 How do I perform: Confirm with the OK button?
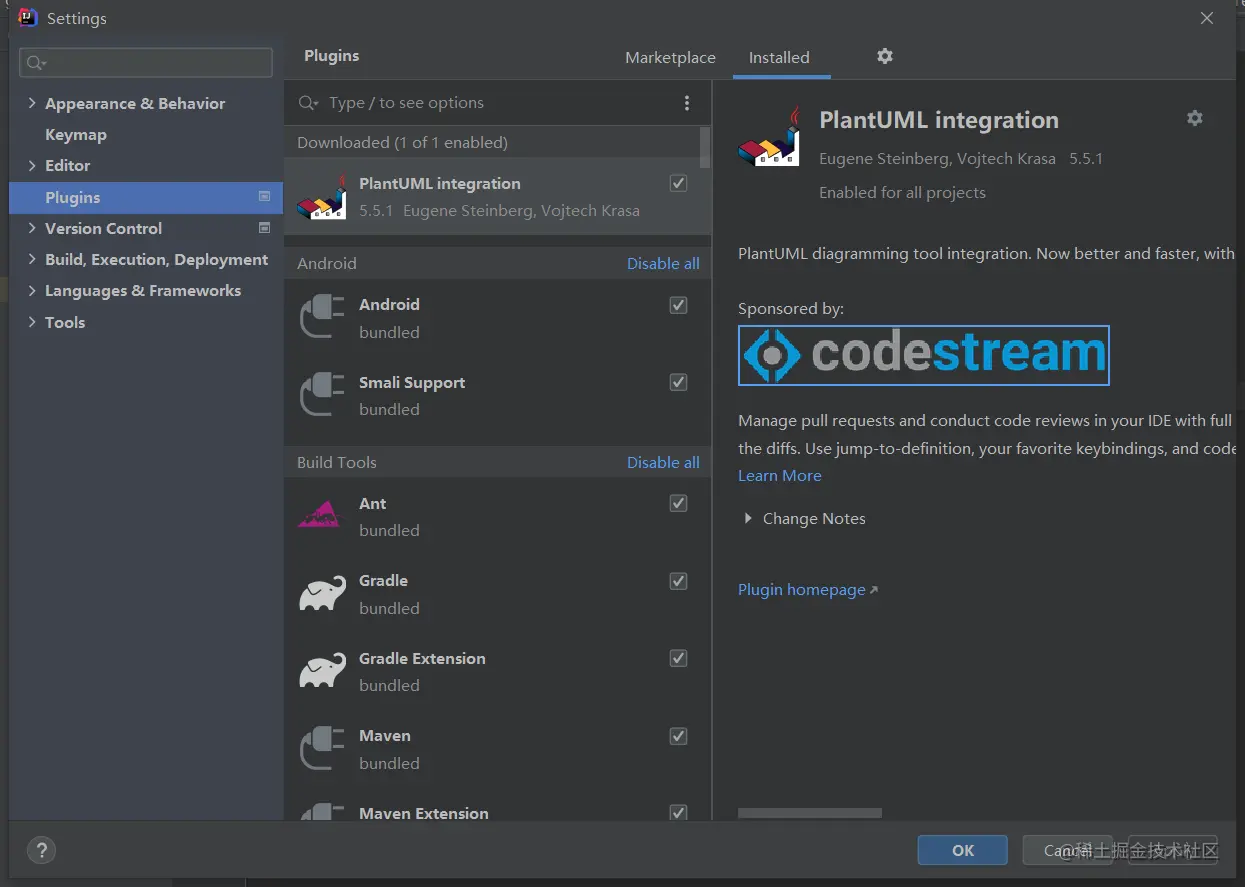point(962,850)
